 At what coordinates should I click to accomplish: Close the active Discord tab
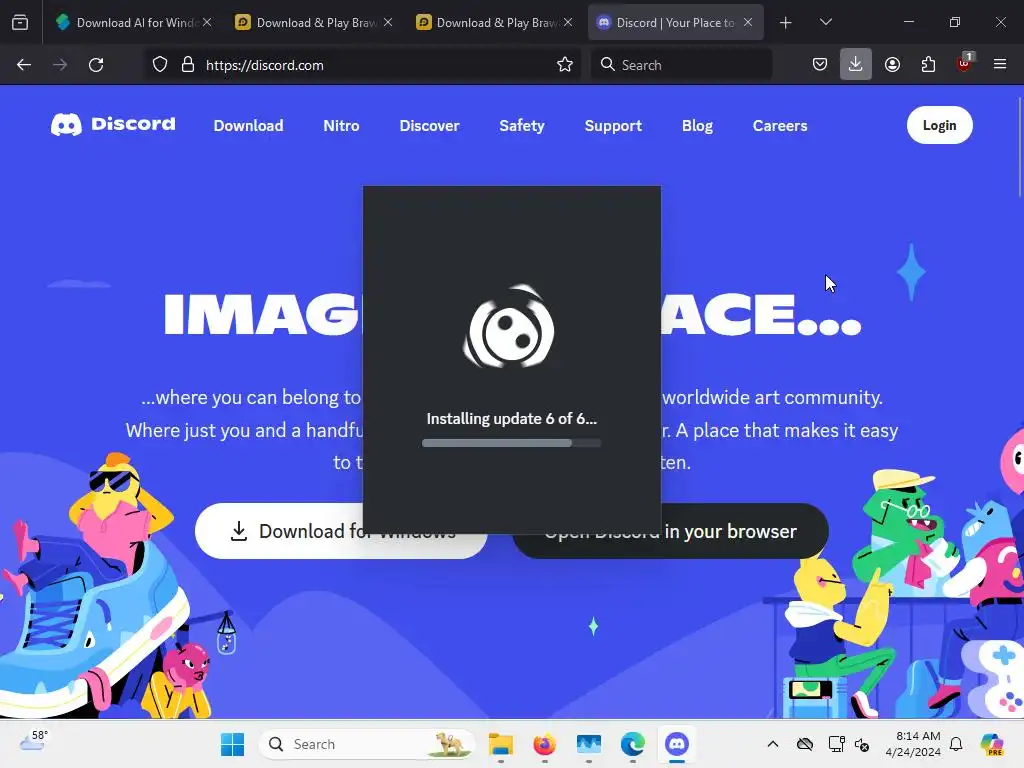(748, 22)
